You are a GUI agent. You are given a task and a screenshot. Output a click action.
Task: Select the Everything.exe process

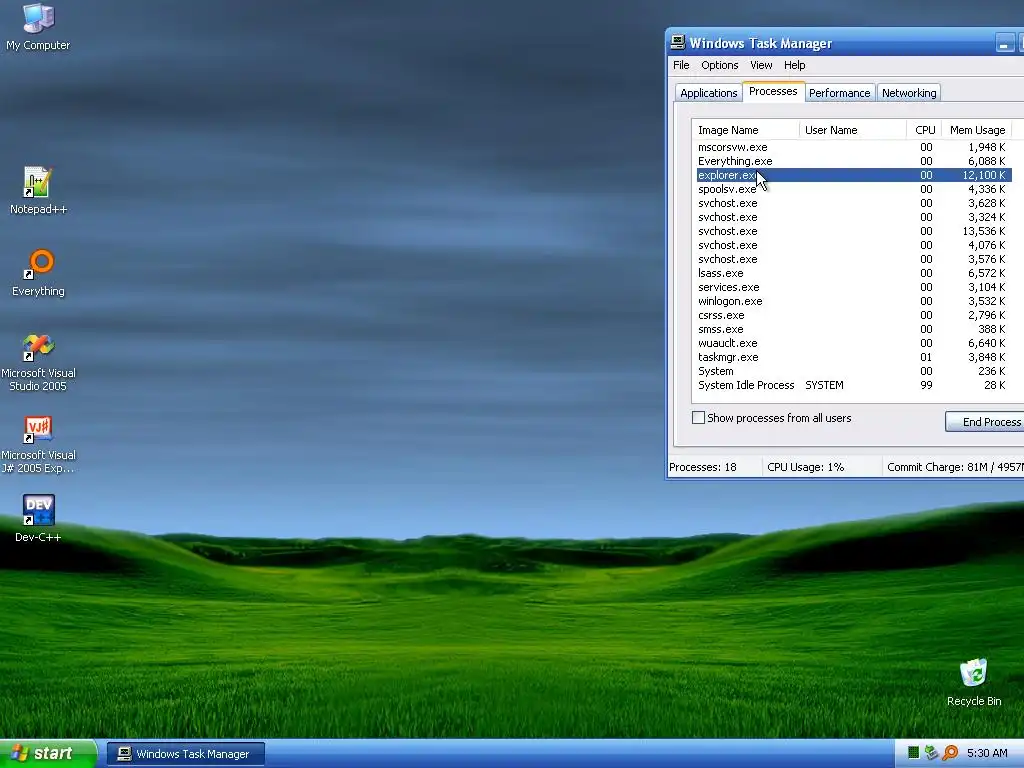(x=852, y=161)
